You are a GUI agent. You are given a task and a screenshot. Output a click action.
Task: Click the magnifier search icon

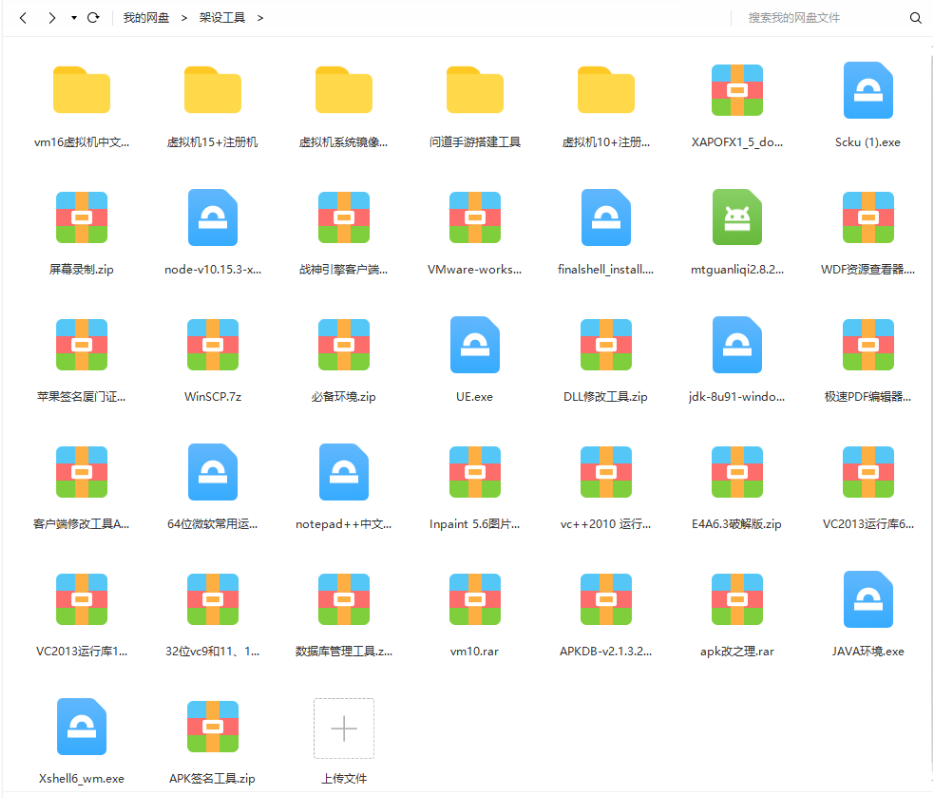[916, 18]
